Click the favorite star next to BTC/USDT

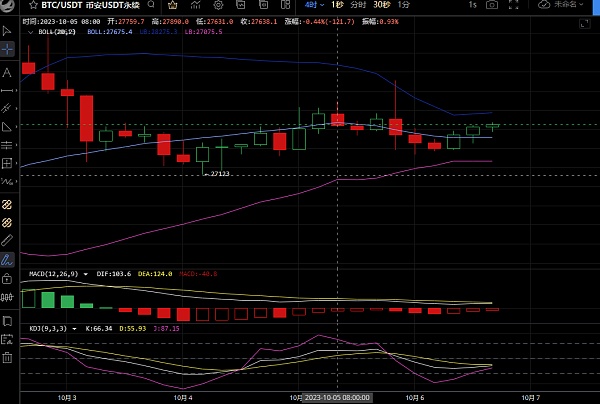click(7, 5)
